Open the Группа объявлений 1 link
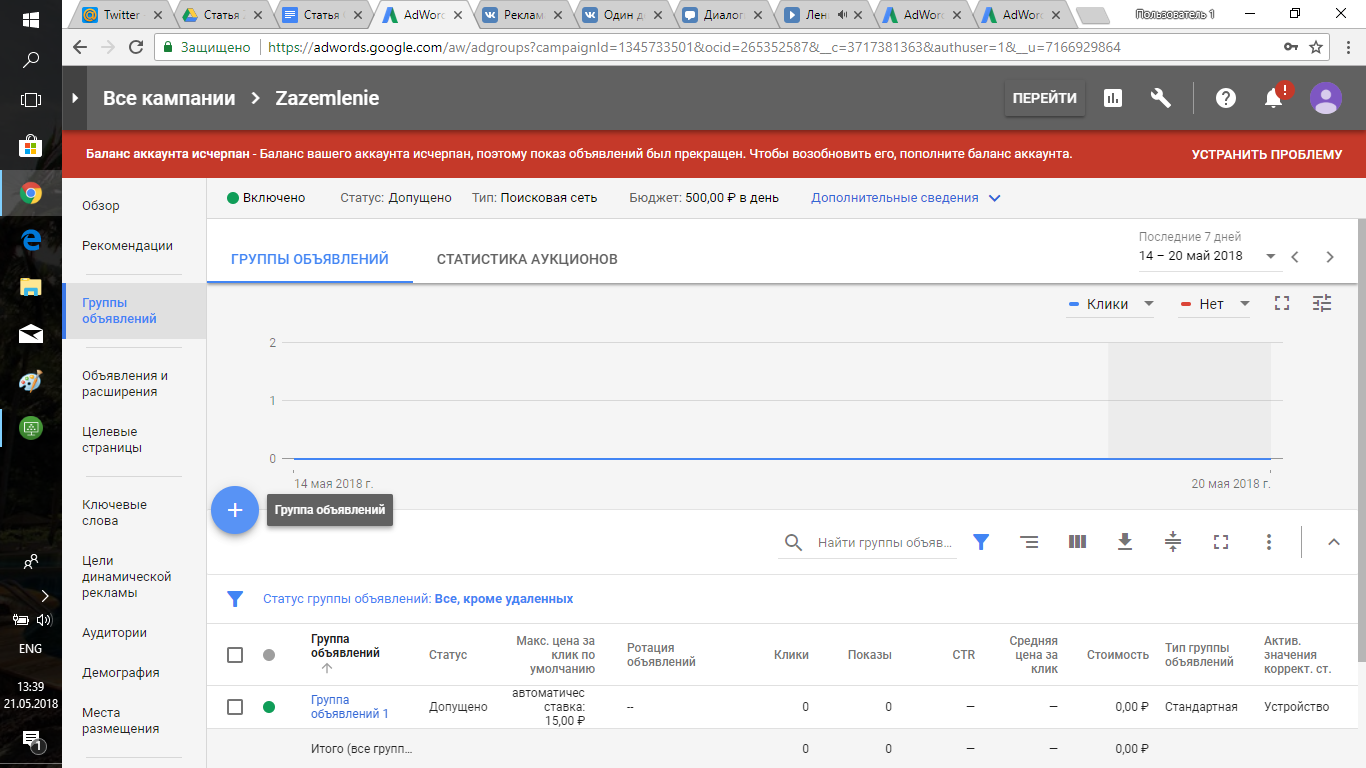This screenshot has width=1366, height=768. 349,706
